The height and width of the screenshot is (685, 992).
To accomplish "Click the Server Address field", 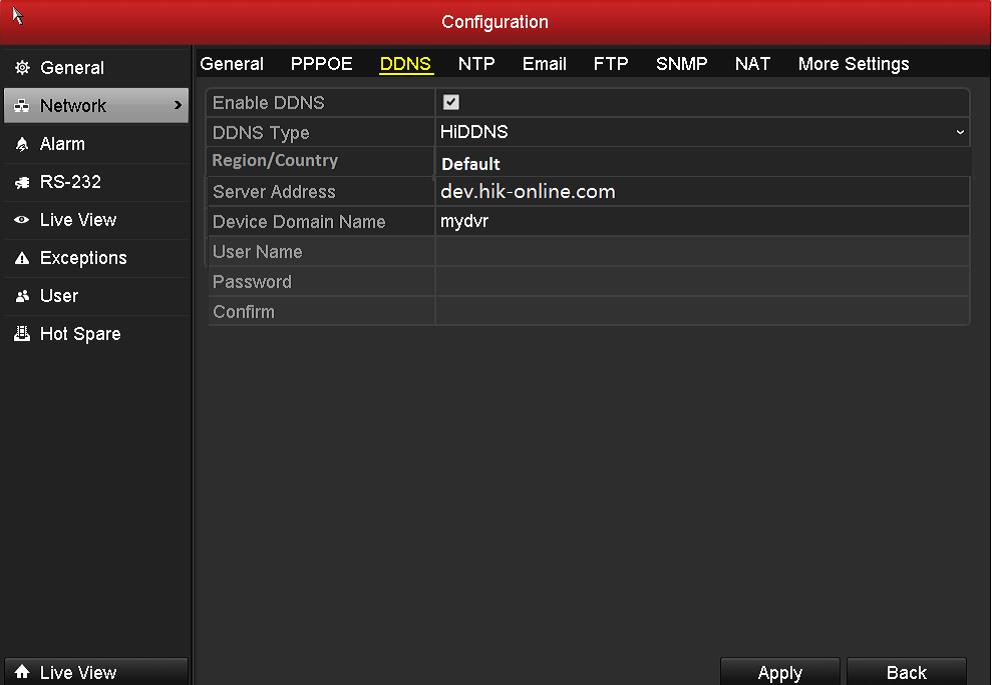I will (x=702, y=192).
